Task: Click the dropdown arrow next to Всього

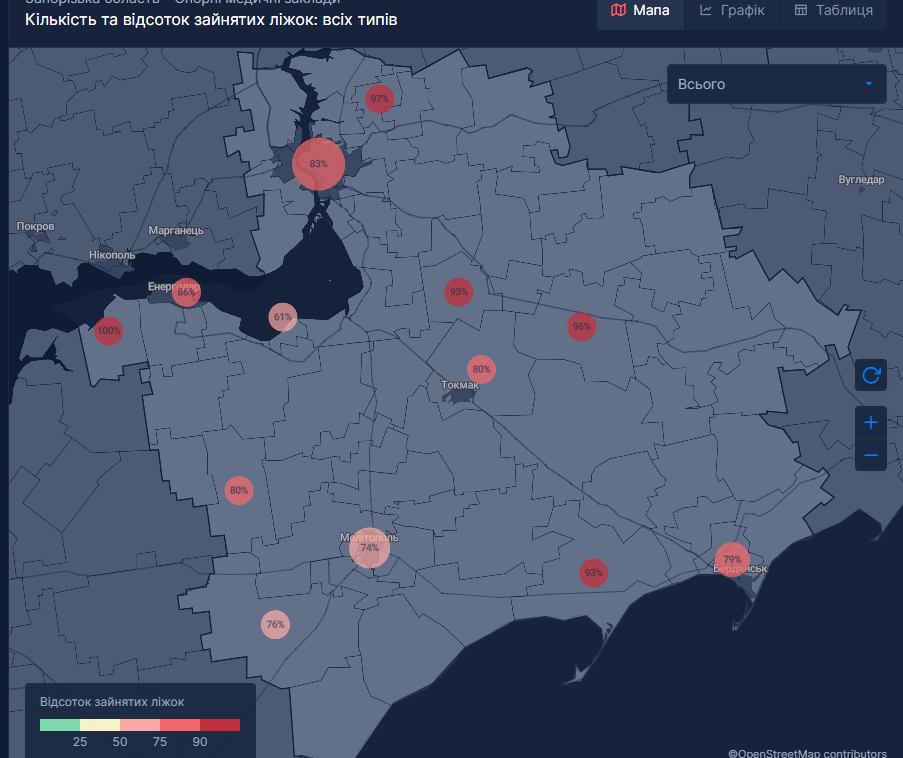Action: [x=869, y=84]
